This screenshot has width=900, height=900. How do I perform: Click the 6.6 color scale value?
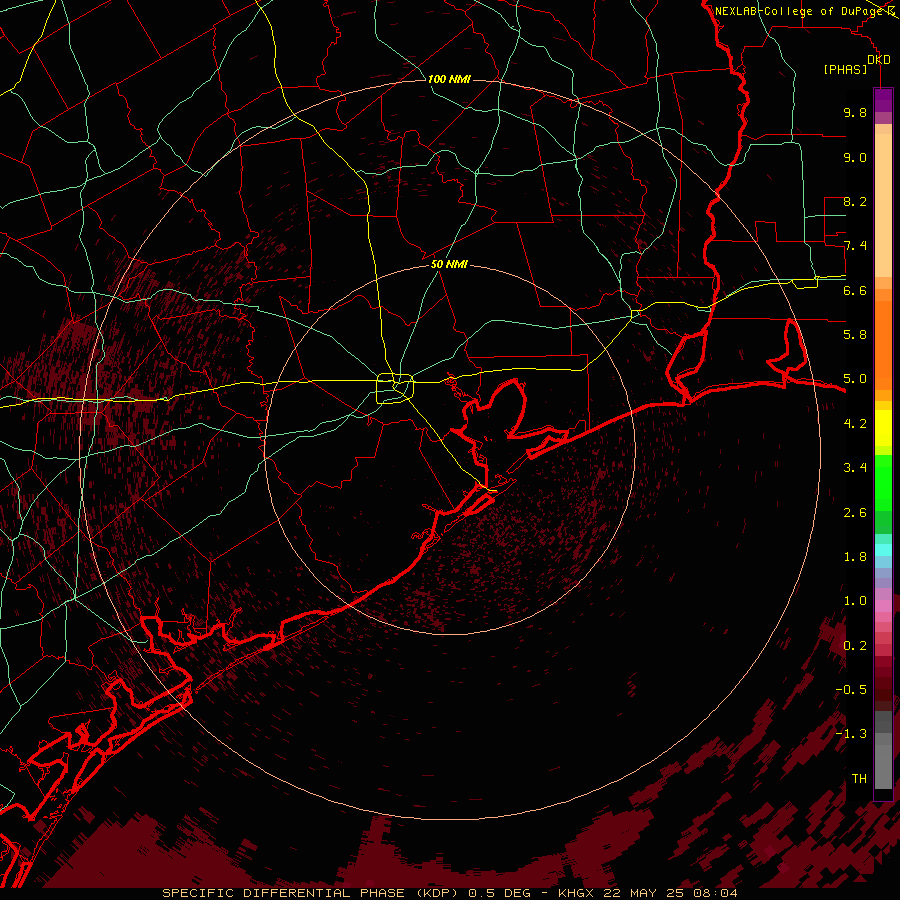[x=855, y=290]
